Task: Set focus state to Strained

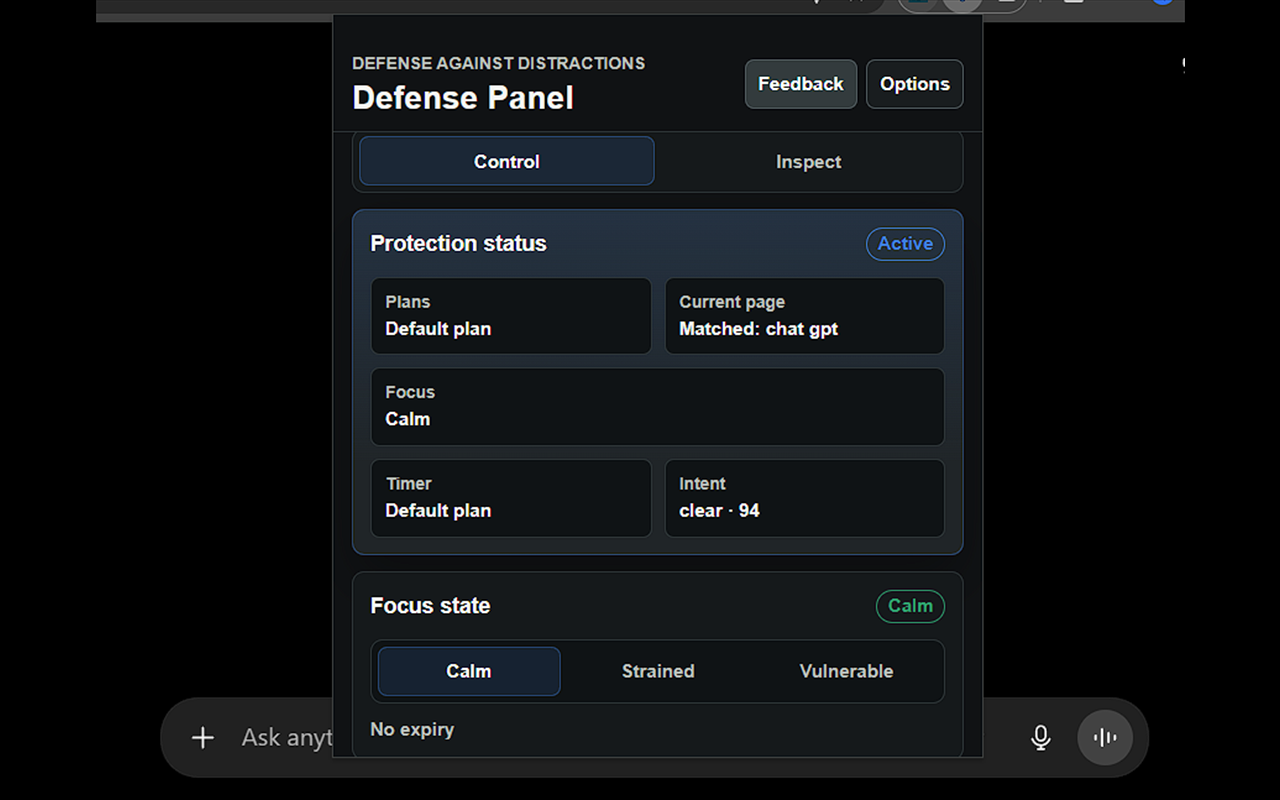Action: (x=658, y=671)
